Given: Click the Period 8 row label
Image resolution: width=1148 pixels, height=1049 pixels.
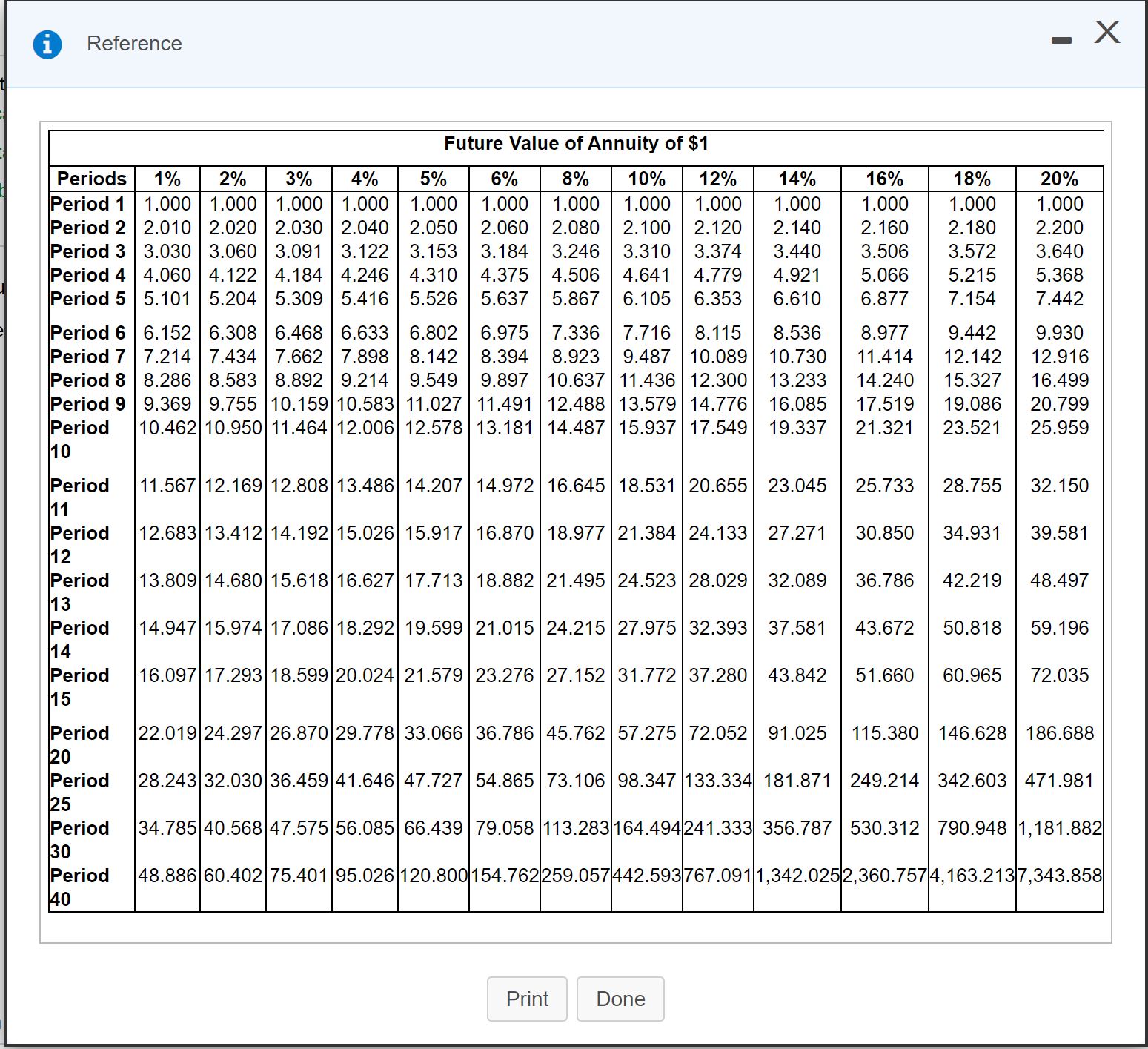Looking at the screenshot, I should (x=88, y=380).
